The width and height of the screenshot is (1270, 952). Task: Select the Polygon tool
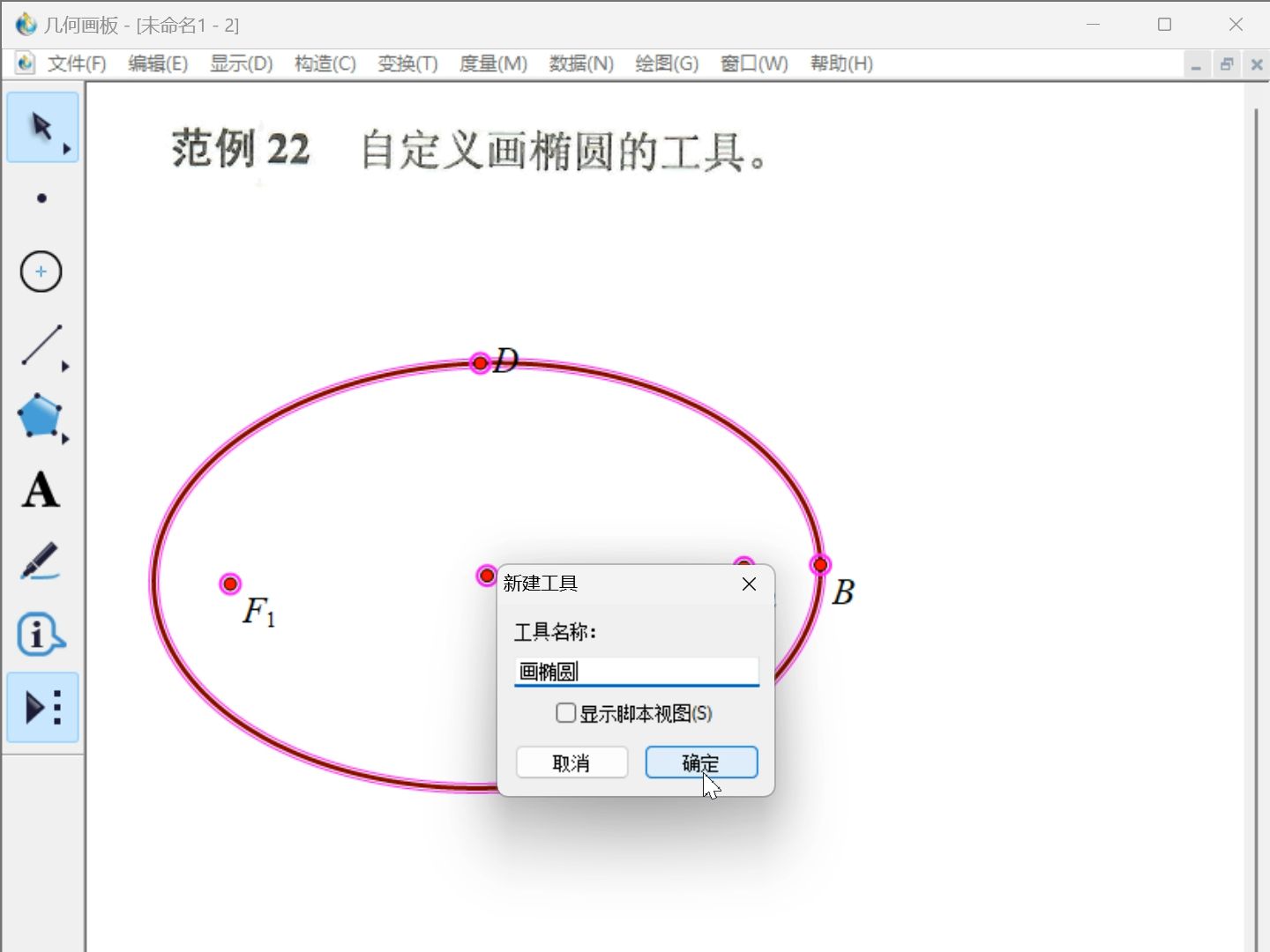point(41,417)
